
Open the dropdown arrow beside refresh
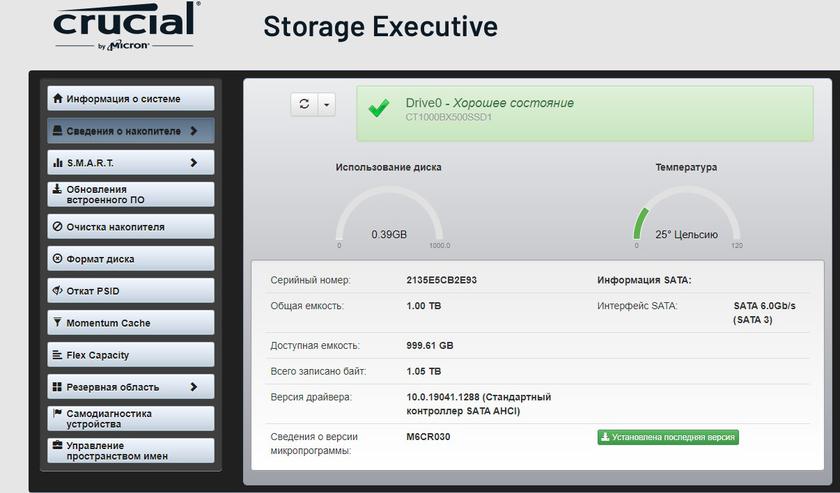pos(326,104)
